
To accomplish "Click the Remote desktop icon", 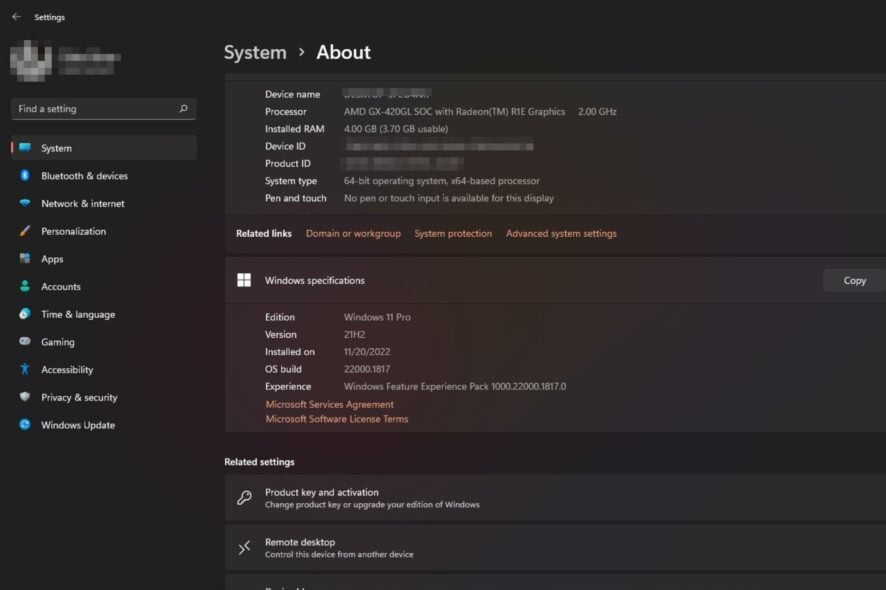I will coord(244,548).
